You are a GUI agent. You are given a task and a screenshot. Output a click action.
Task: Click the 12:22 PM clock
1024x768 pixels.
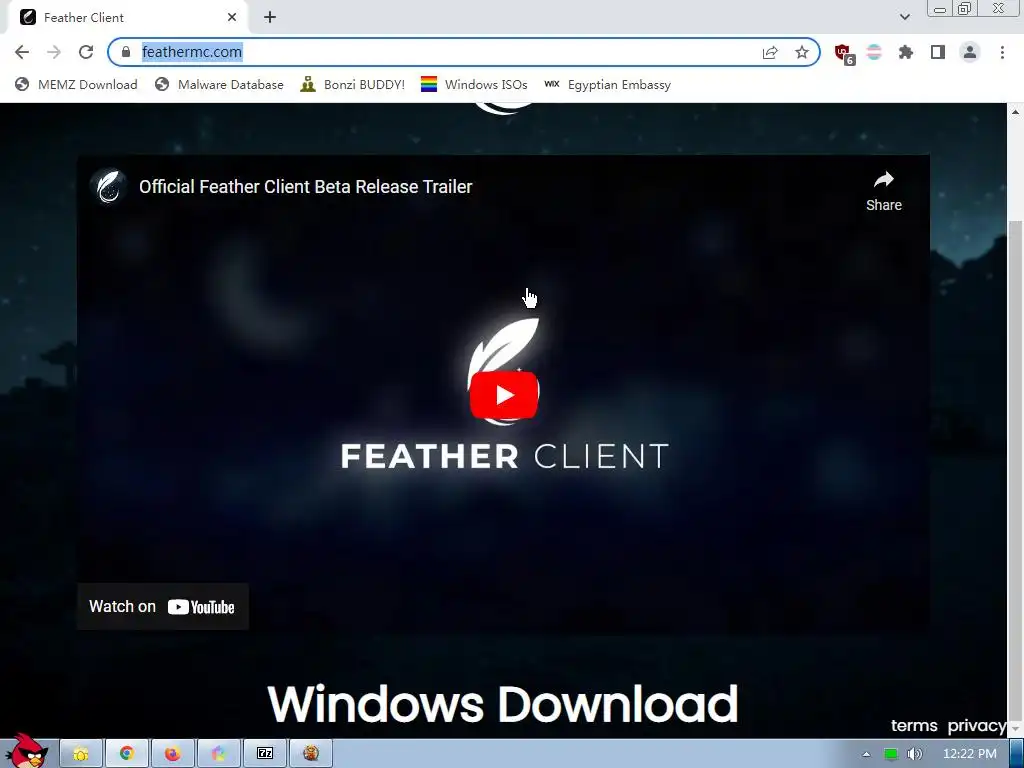click(x=970, y=754)
